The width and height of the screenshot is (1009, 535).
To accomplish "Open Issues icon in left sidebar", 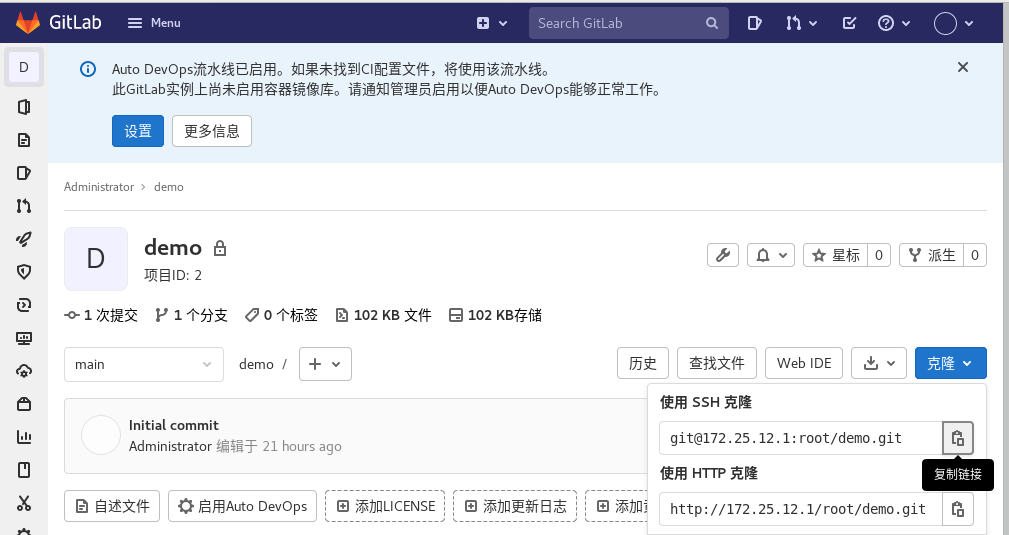I will pos(24,173).
